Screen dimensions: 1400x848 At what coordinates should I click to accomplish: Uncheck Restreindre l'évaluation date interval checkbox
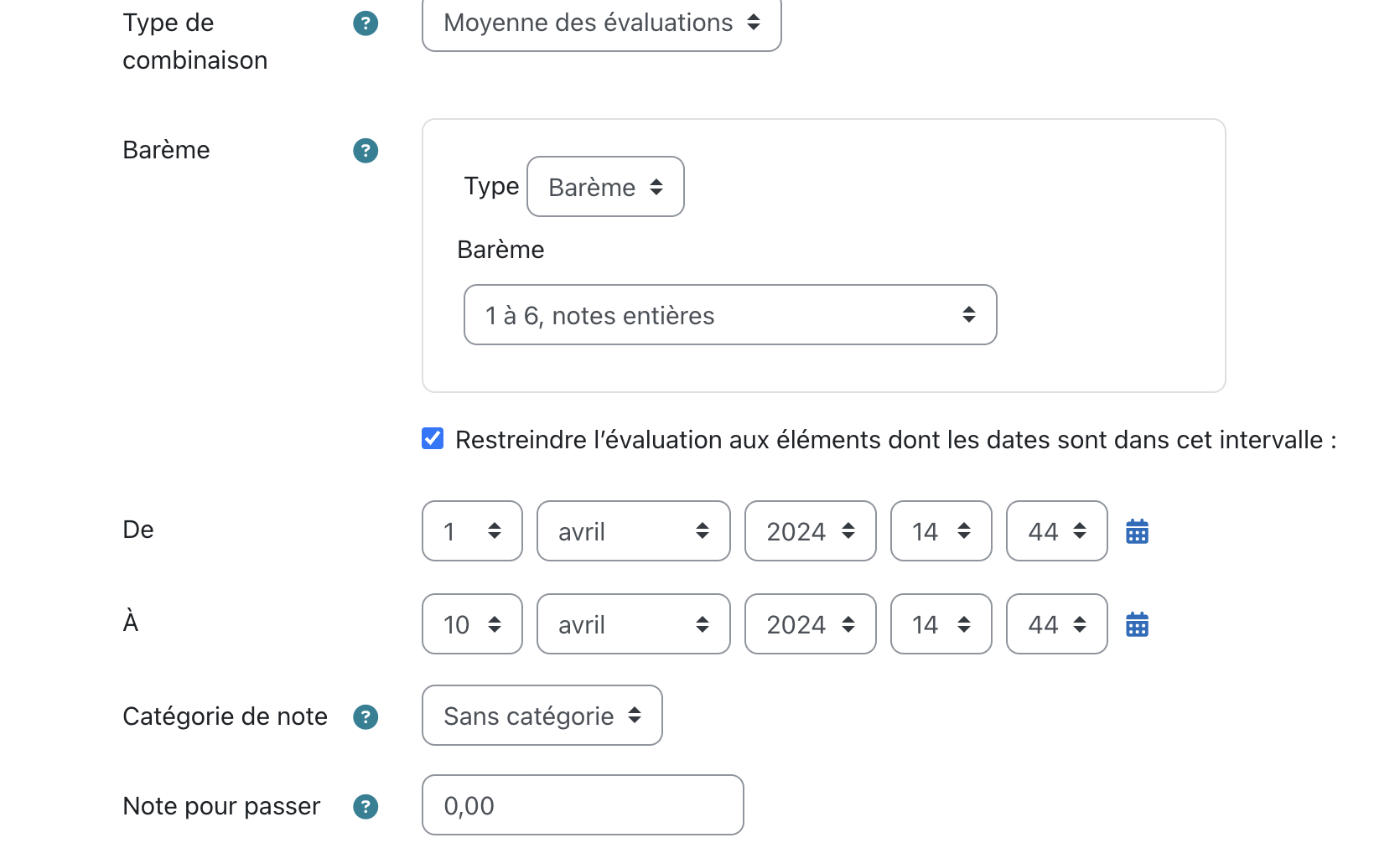pos(433,438)
